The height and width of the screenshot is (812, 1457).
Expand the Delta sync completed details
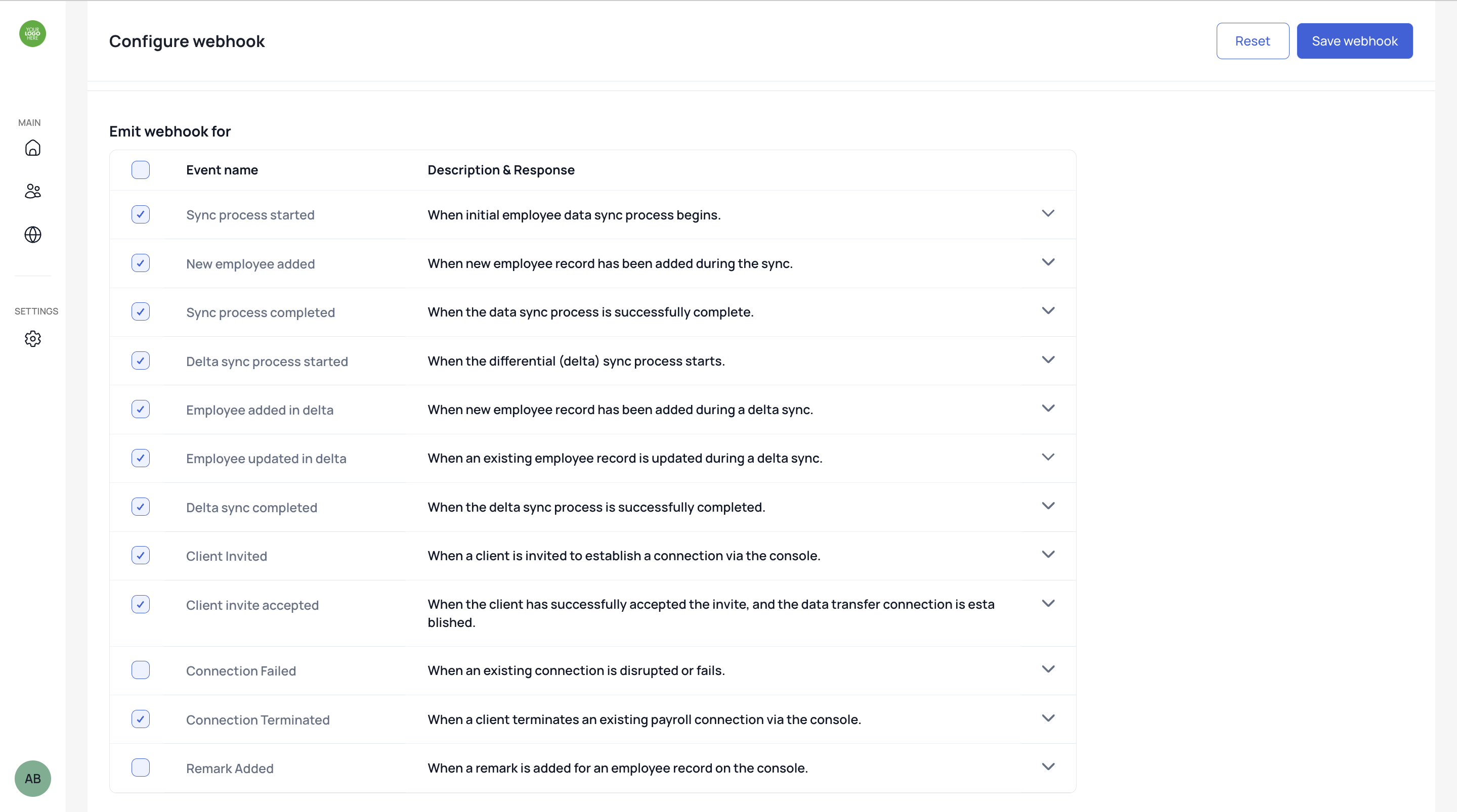(1048, 506)
